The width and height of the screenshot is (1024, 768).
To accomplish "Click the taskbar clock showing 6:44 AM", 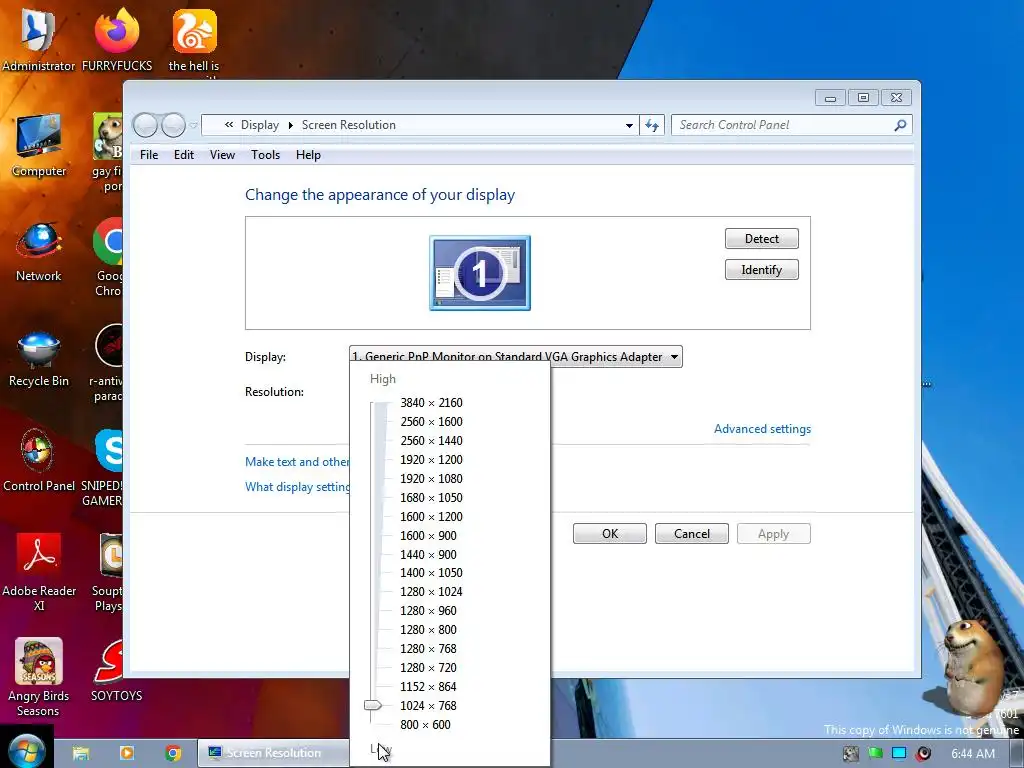I will point(973,754).
